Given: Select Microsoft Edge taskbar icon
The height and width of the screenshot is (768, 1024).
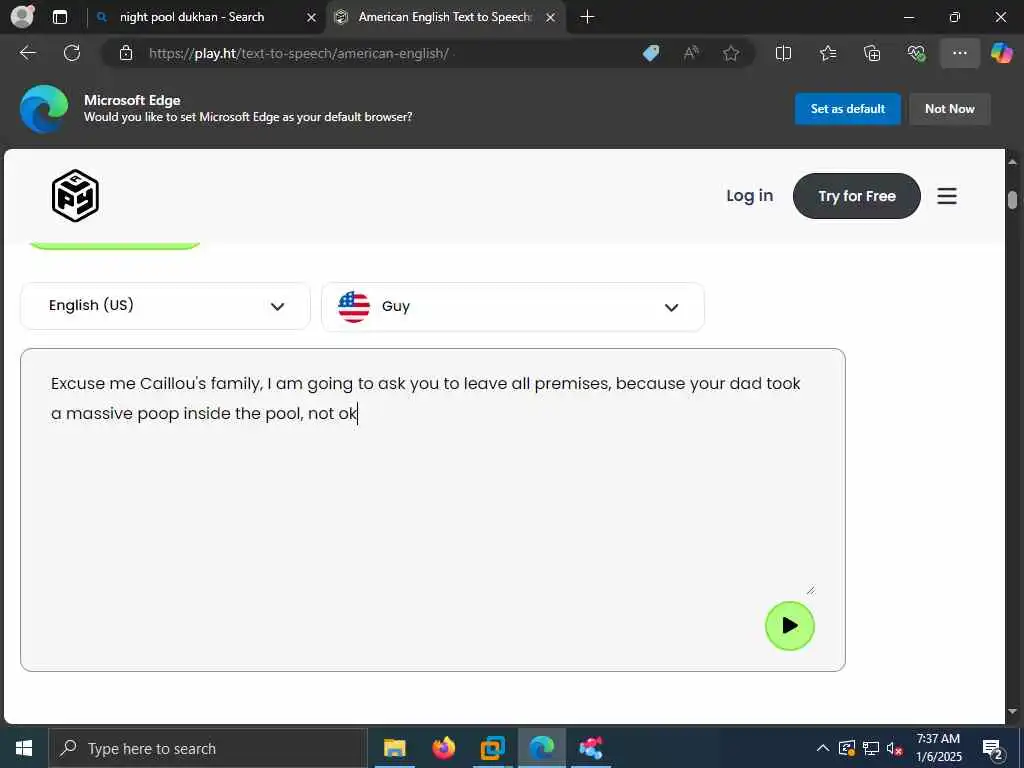Looking at the screenshot, I should [541, 748].
